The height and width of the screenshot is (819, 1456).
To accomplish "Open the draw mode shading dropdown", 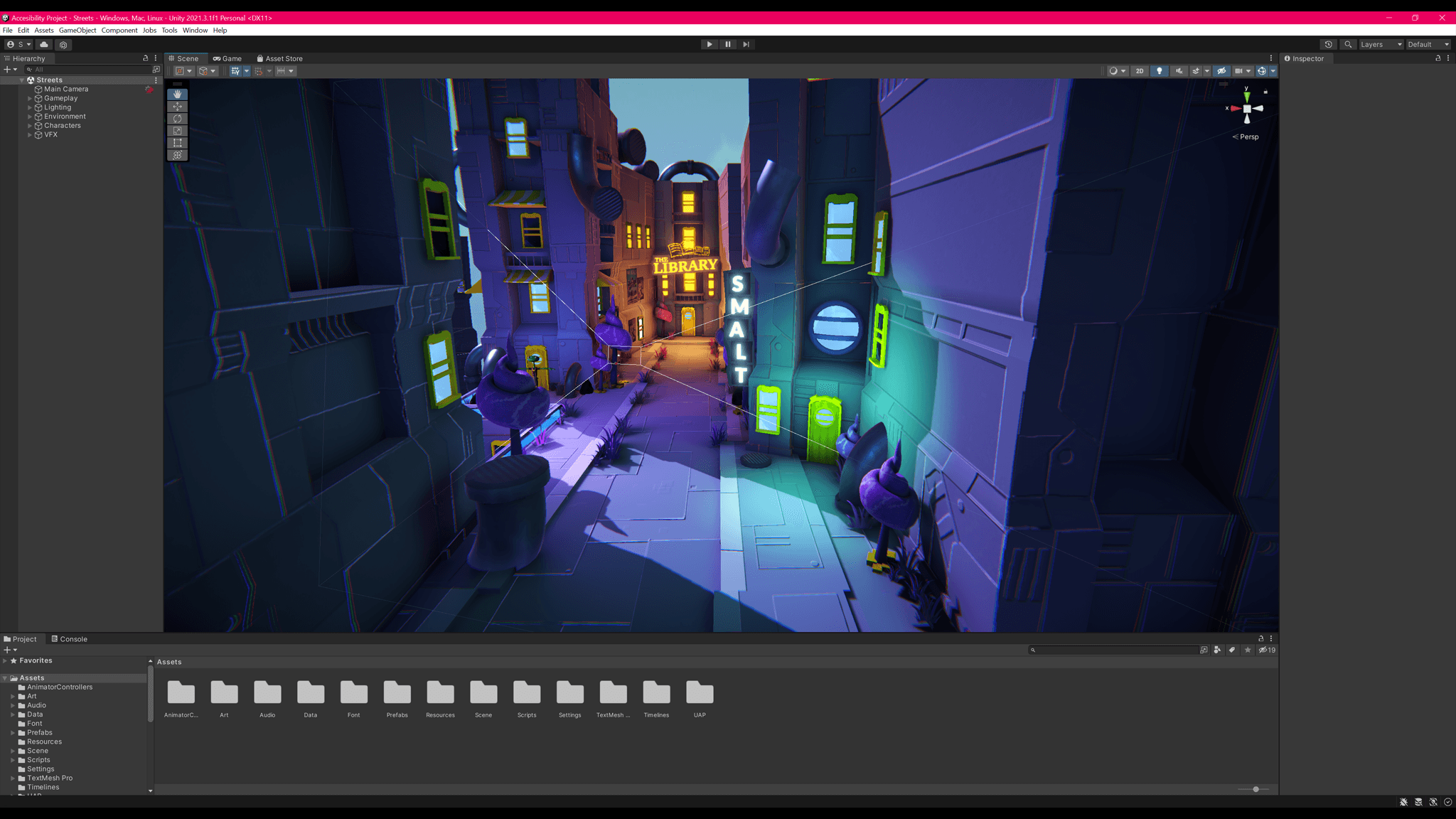I will (1117, 71).
